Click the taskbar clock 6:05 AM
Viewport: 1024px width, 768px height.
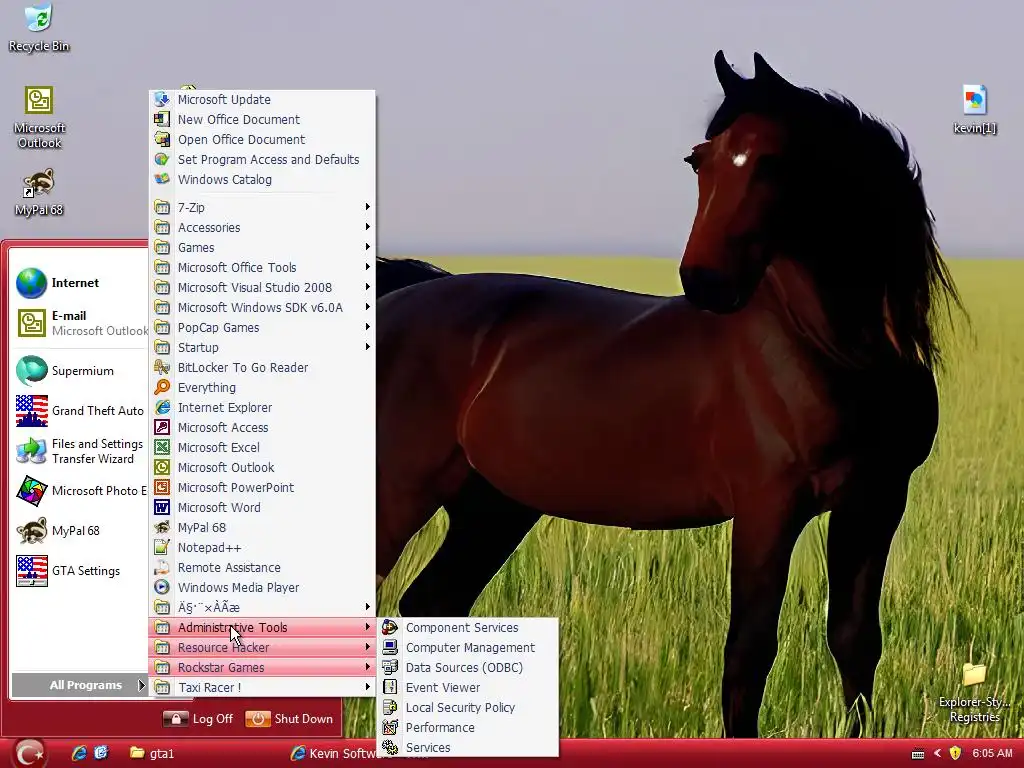point(993,753)
